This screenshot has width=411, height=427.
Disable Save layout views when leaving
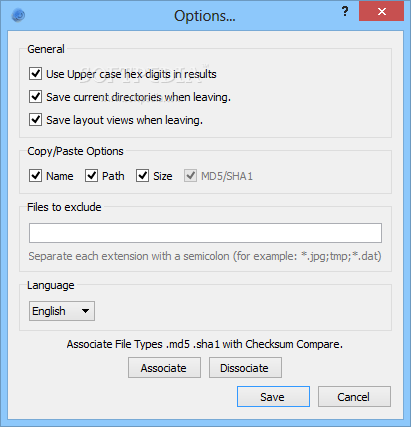coord(35,120)
